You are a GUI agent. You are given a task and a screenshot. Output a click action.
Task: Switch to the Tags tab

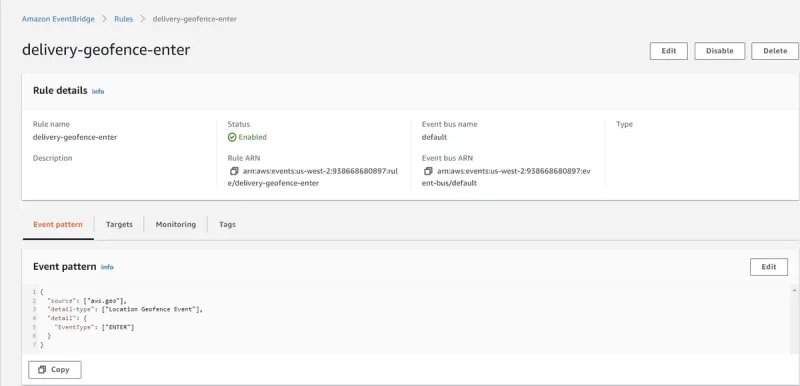click(227, 224)
